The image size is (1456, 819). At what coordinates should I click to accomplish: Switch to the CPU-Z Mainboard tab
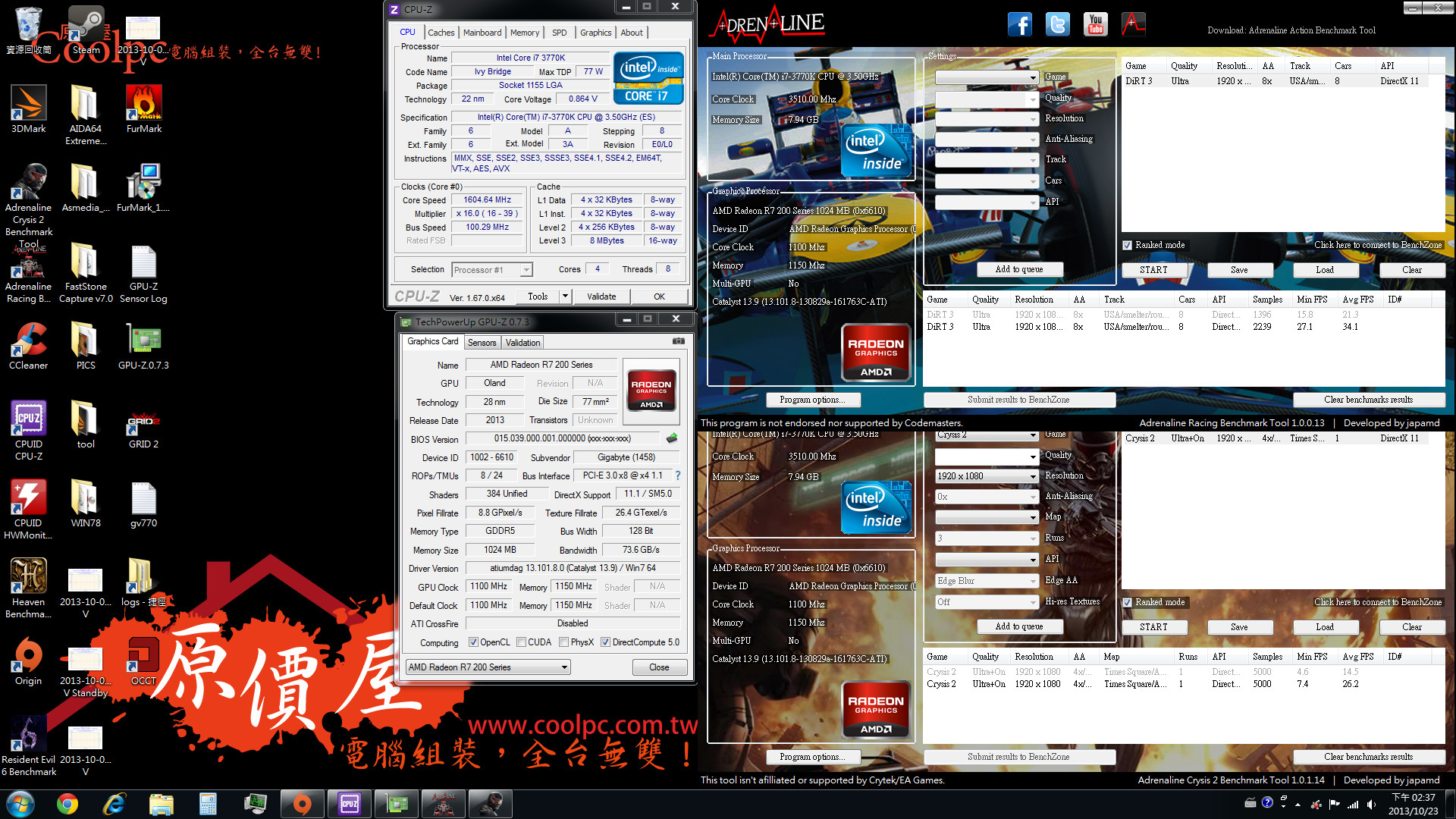[482, 33]
